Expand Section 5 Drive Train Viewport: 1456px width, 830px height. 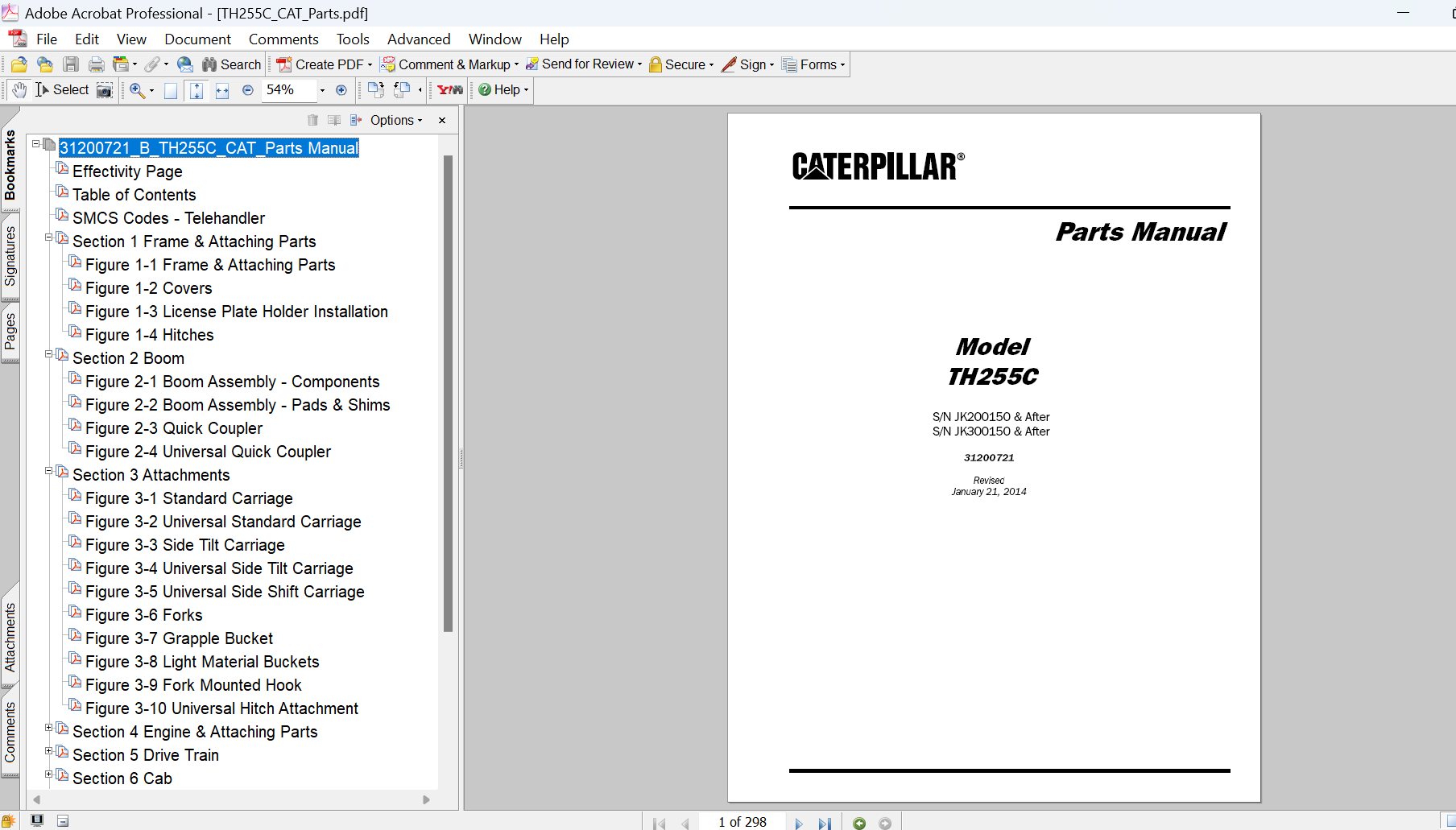pos(48,751)
